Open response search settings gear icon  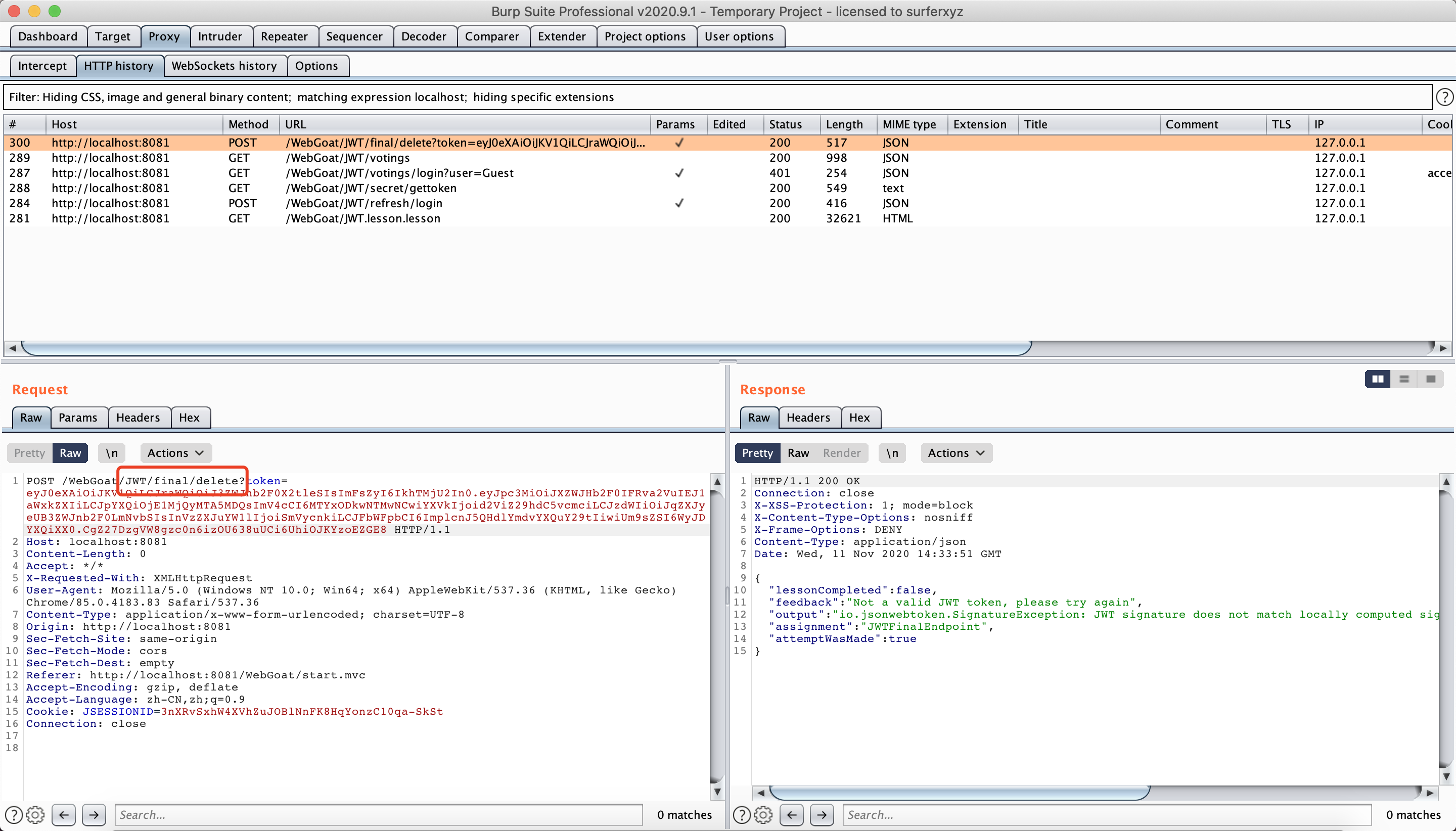click(x=763, y=814)
